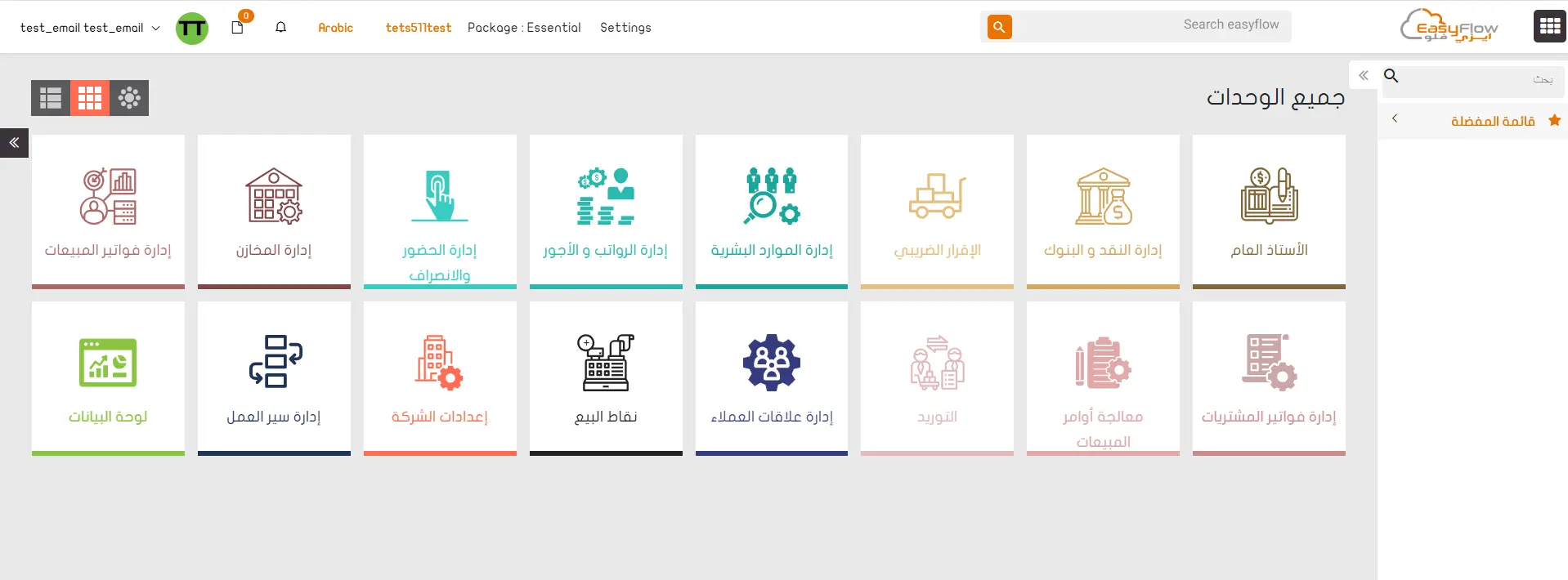Open the Settings menu

coord(625,28)
